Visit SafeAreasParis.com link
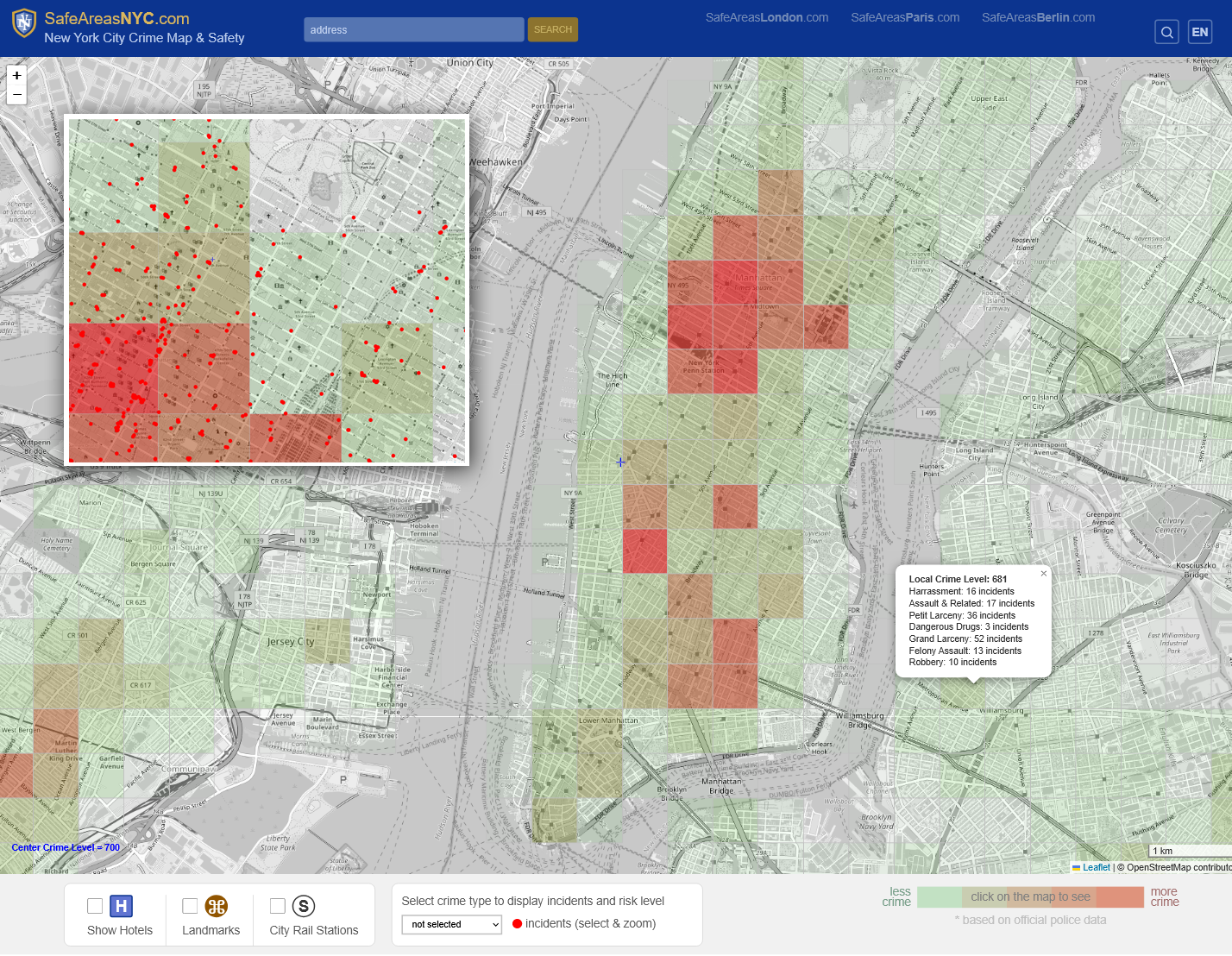The height and width of the screenshot is (956, 1232). 905,17
